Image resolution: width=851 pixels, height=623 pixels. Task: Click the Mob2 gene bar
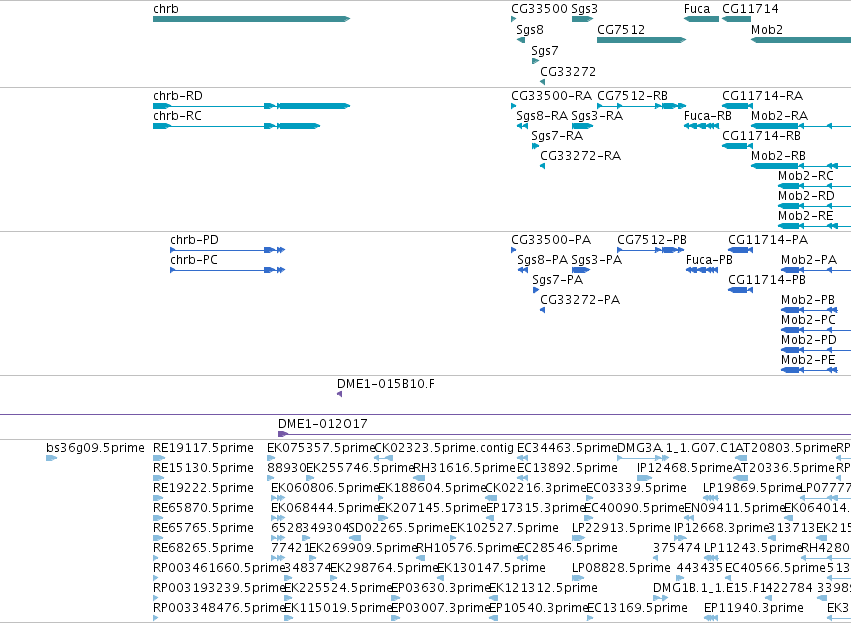click(x=801, y=40)
